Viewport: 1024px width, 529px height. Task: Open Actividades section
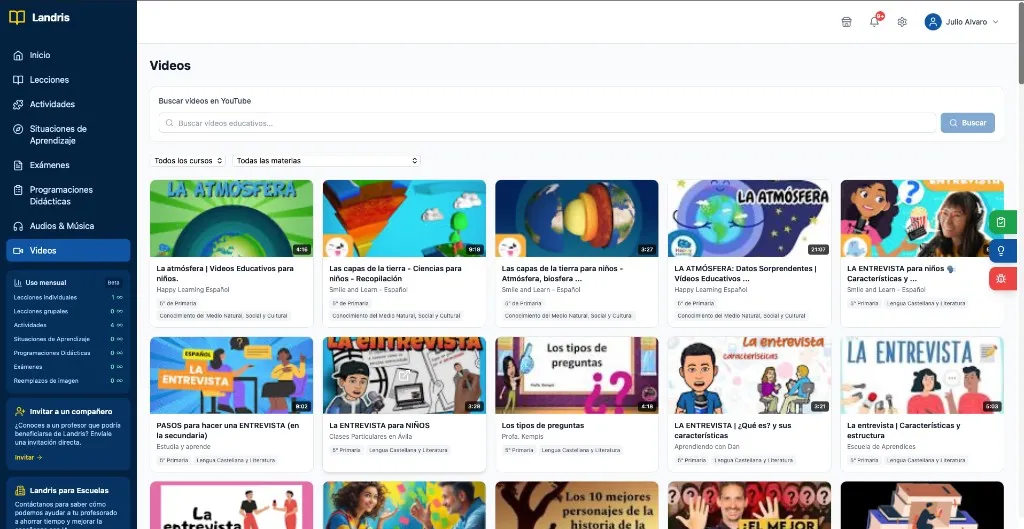point(68,104)
